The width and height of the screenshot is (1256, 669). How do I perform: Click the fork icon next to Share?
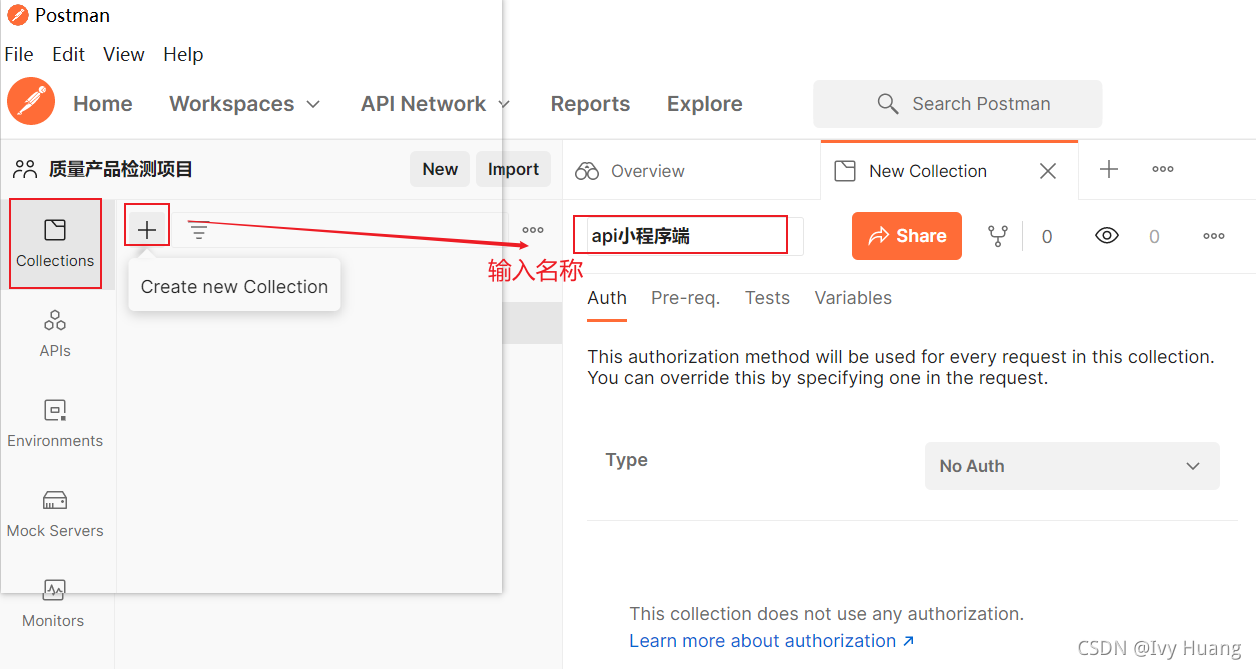997,236
